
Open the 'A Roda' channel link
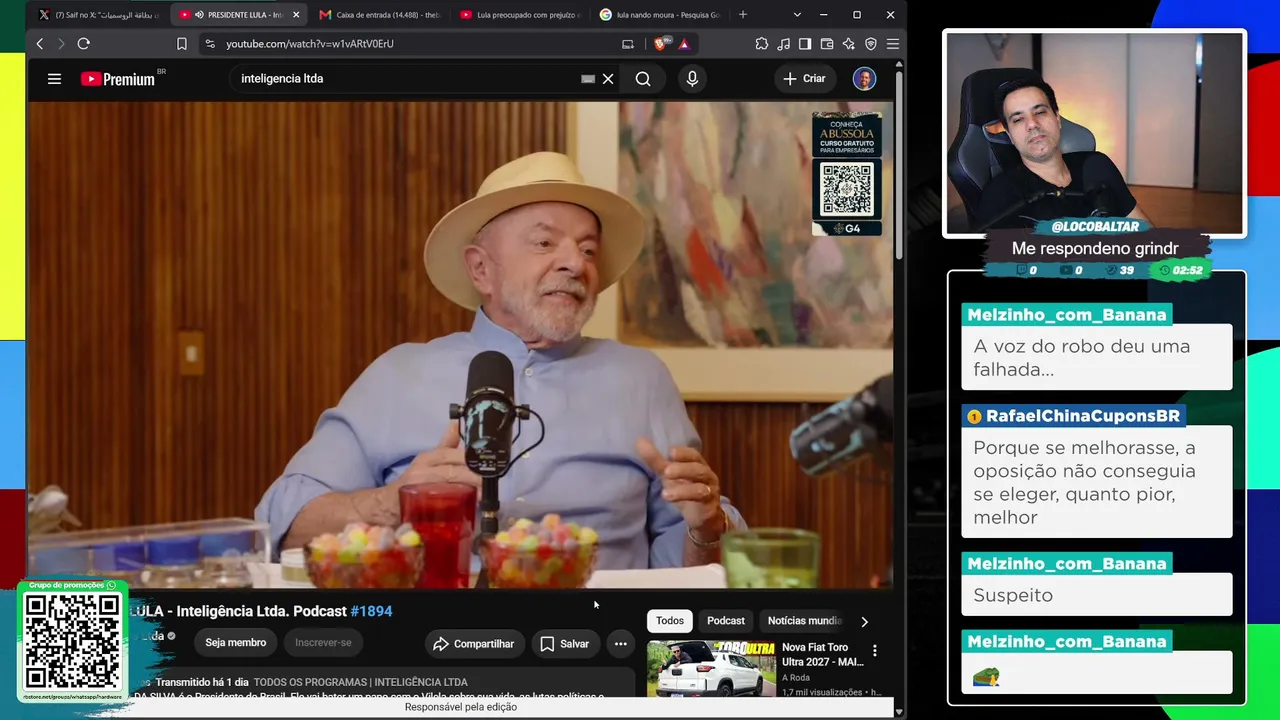pos(796,677)
